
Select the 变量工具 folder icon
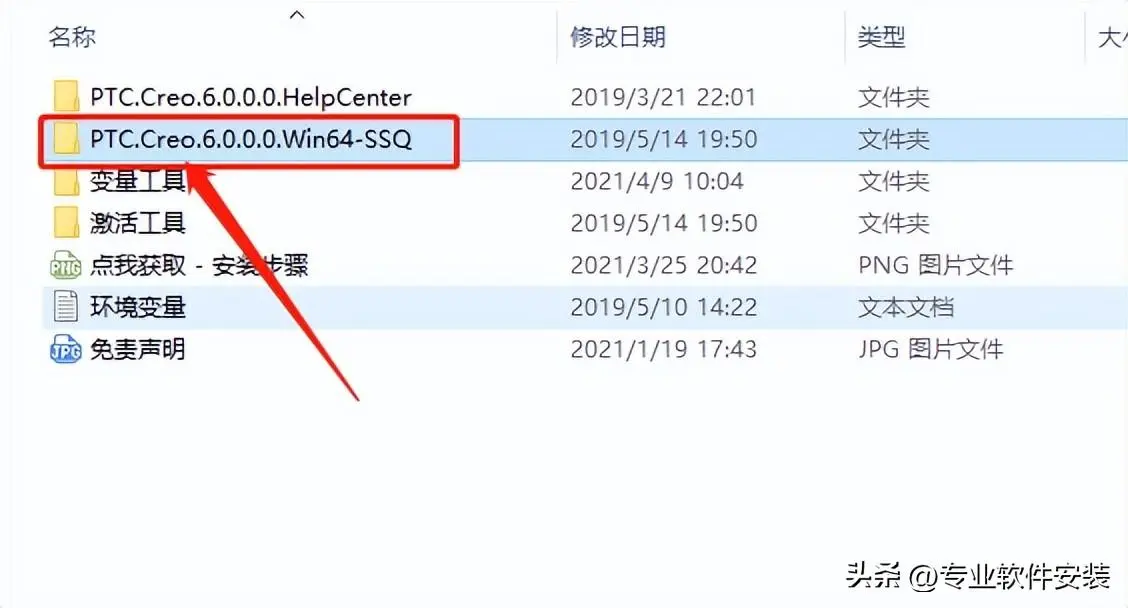pyautogui.click(x=66, y=181)
